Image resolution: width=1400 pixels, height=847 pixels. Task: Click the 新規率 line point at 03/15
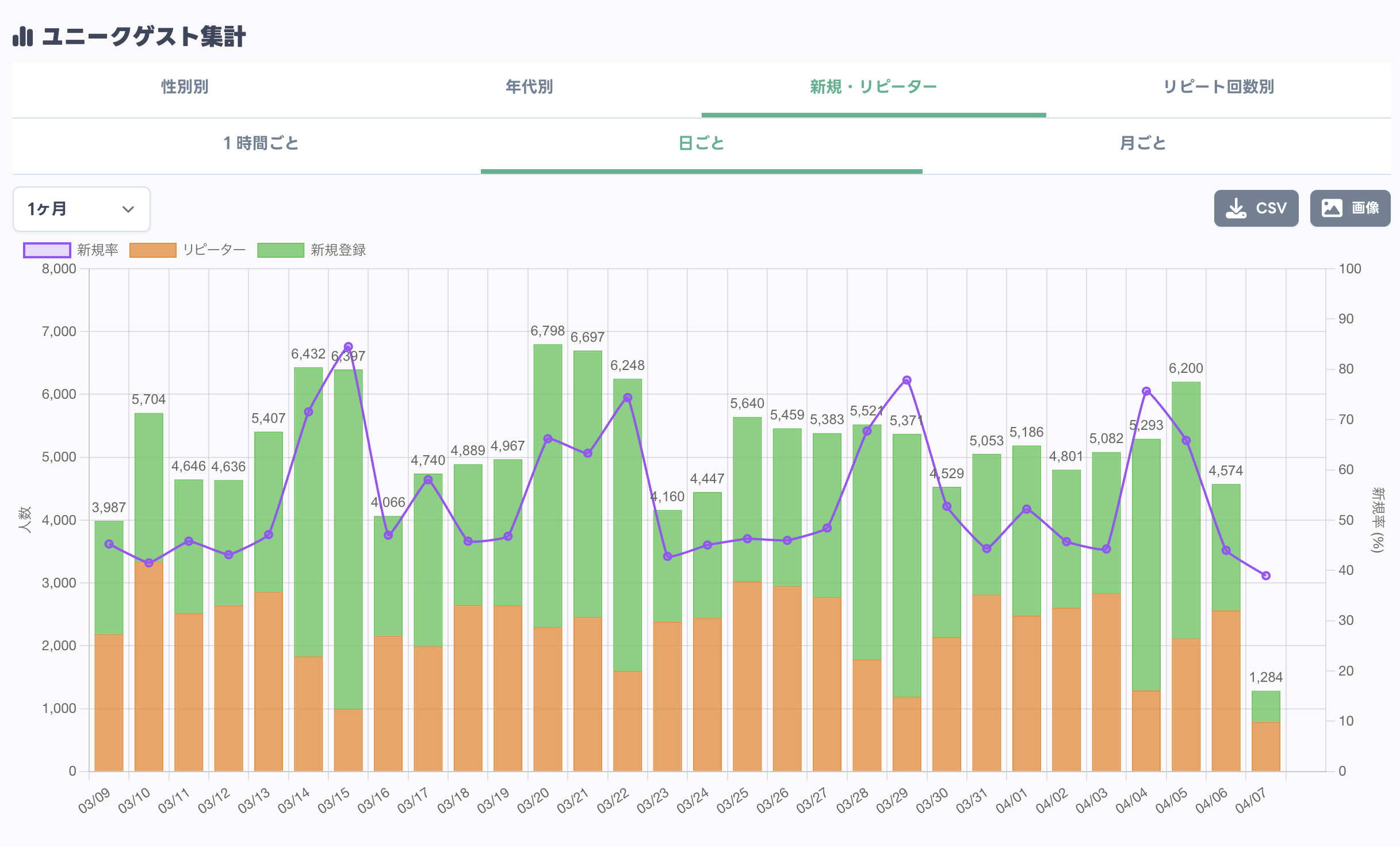tap(348, 347)
